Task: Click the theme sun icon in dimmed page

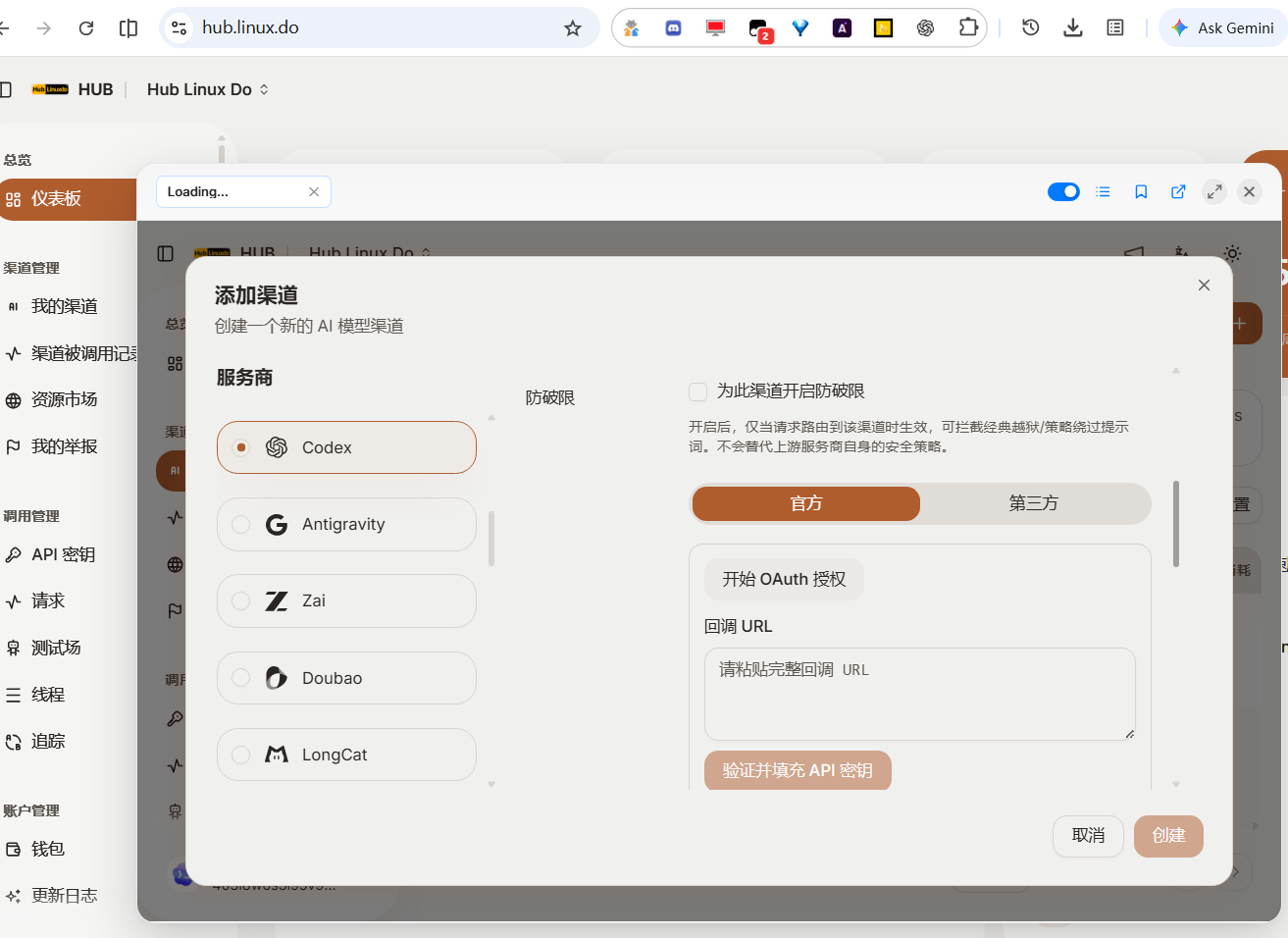Action: tap(1232, 253)
